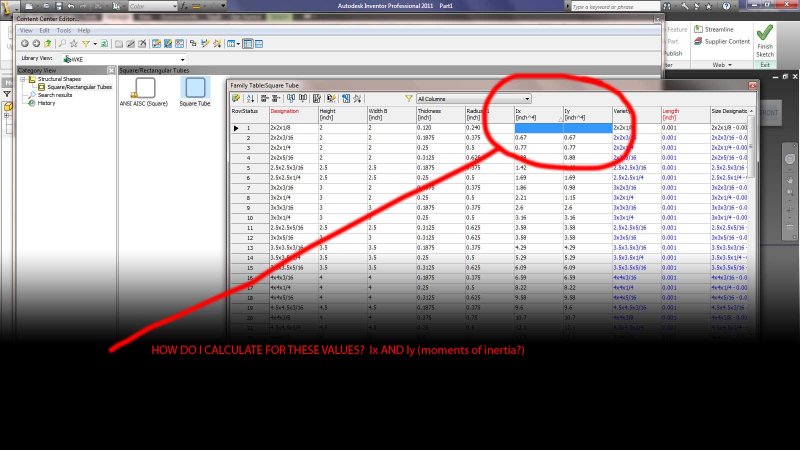Click the yellow Filter funnel in Content Center toolbar

click(x=86, y=44)
